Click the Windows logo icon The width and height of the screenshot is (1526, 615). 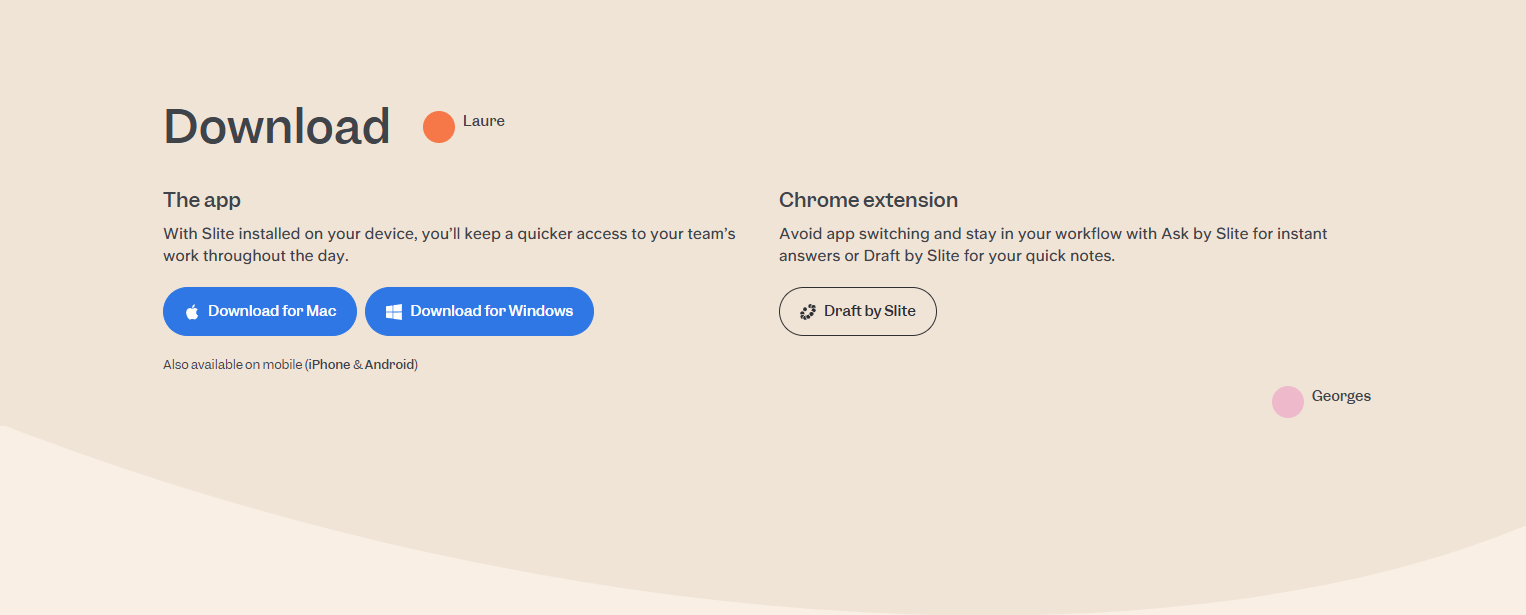[x=394, y=312]
